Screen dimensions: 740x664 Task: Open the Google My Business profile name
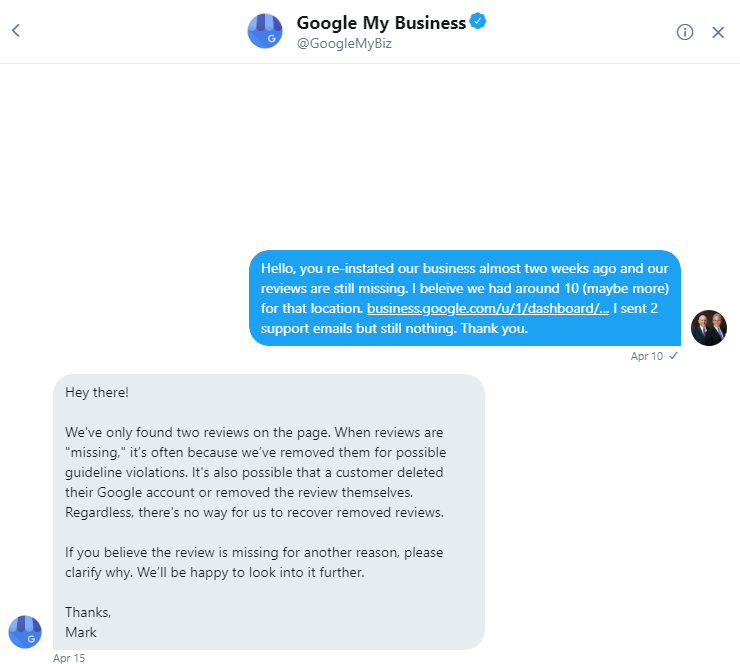(381, 23)
